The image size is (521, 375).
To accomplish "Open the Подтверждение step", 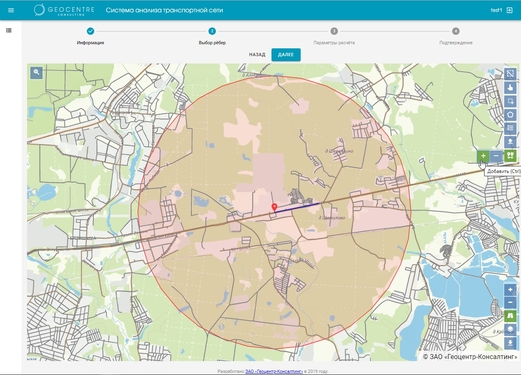I will [x=456, y=36].
